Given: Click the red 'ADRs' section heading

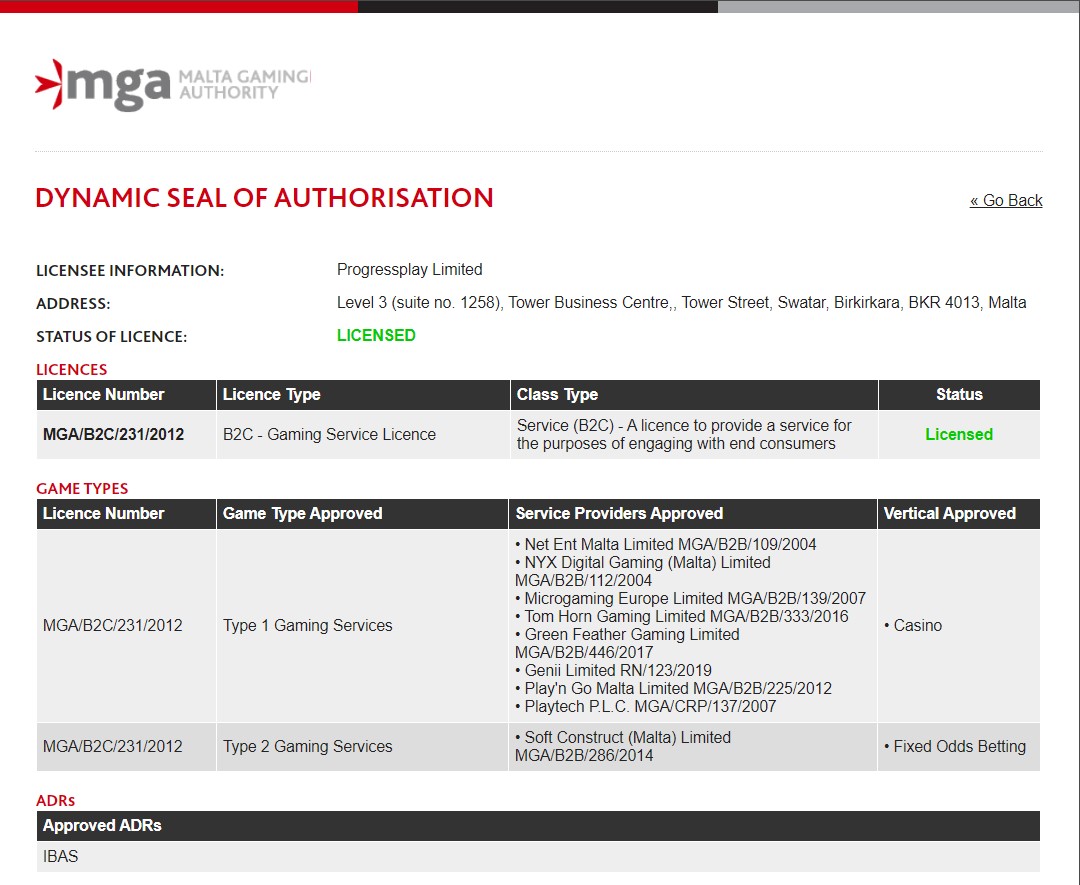Looking at the screenshot, I should coord(55,800).
